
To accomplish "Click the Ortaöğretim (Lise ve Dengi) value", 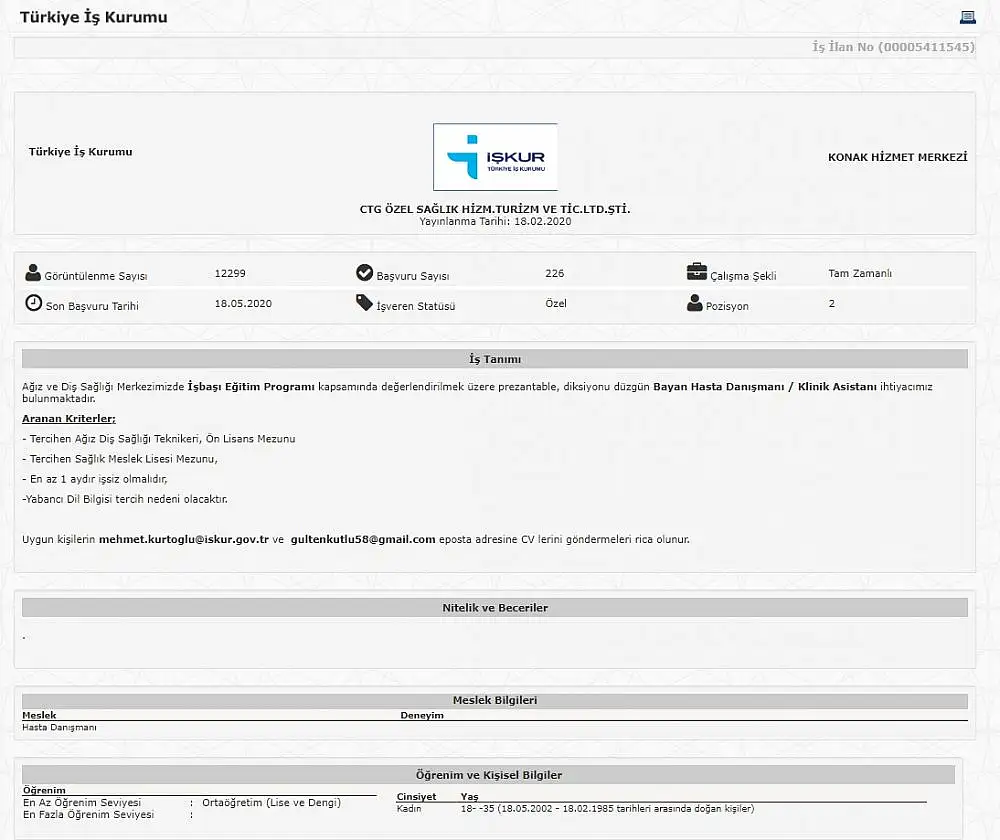I will [272, 802].
